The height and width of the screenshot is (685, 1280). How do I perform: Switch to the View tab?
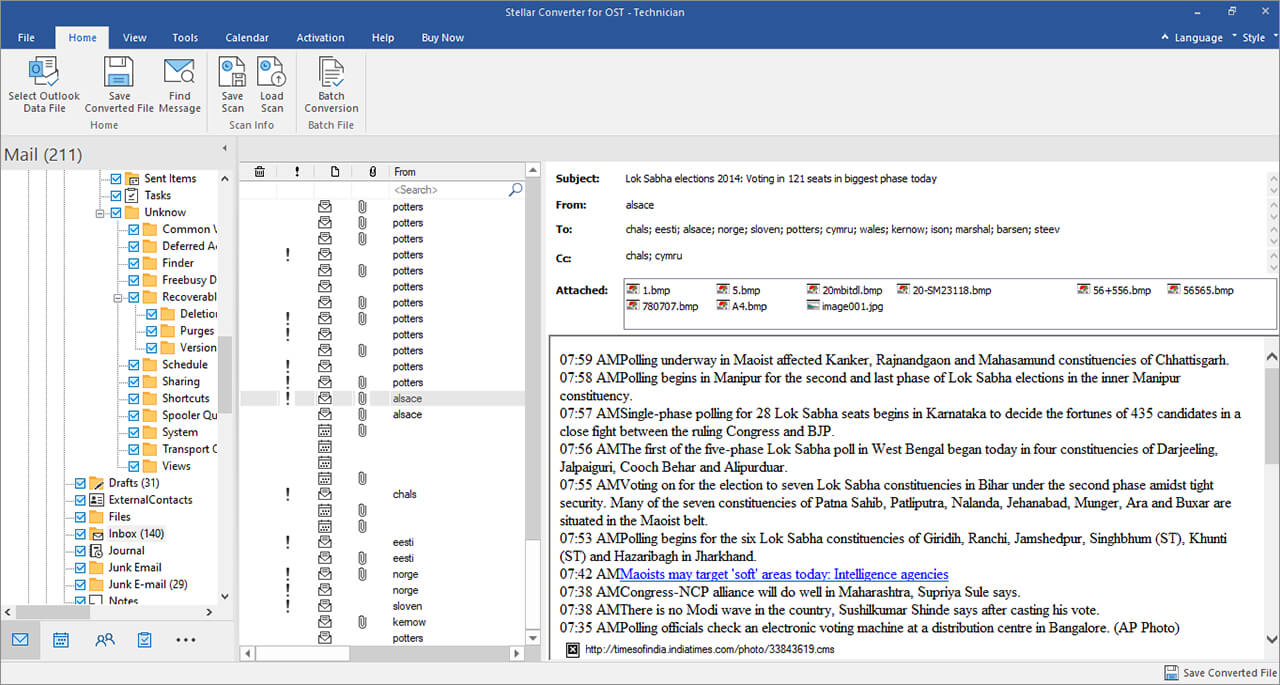click(135, 38)
